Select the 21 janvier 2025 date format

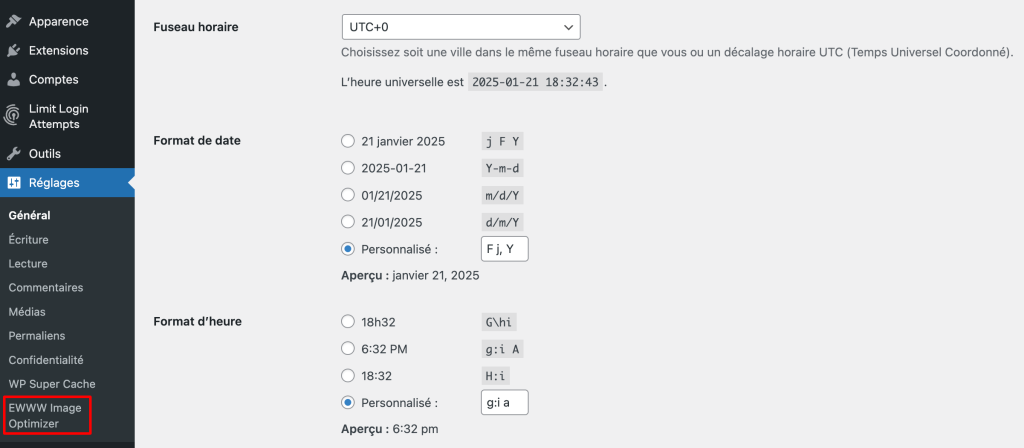coord(348,141)
